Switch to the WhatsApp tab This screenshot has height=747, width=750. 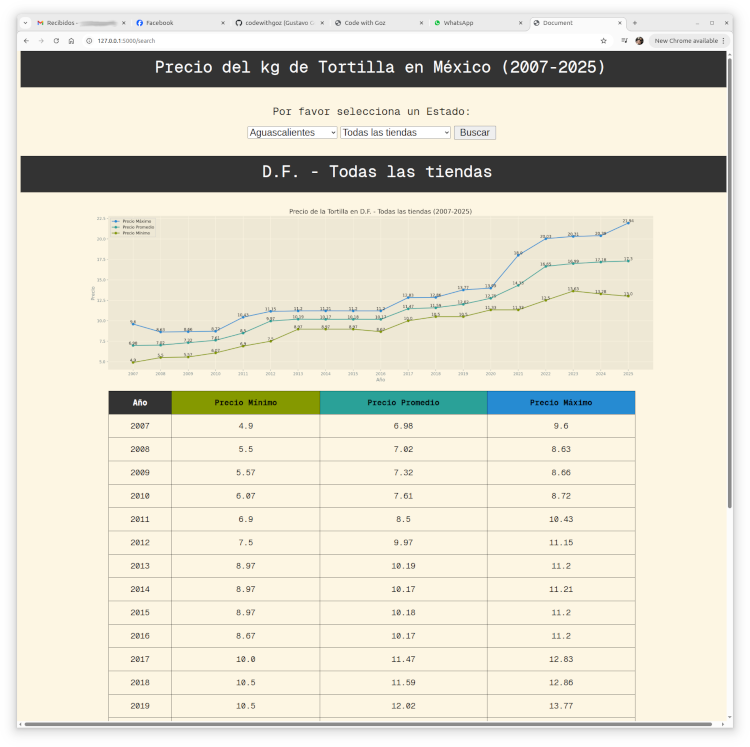tap(473, 22)
